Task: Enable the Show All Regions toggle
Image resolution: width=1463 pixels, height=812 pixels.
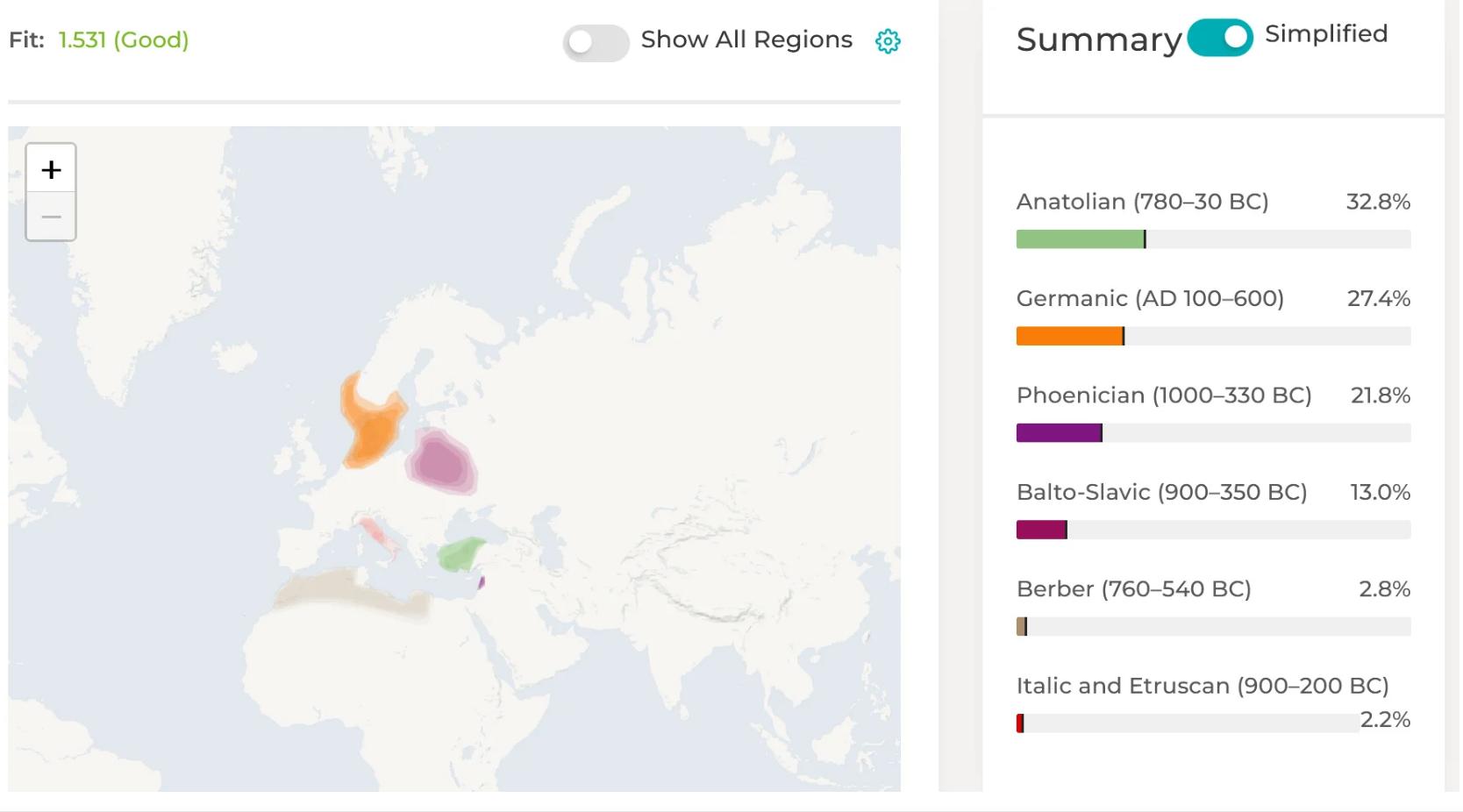Action: [596, 42]
